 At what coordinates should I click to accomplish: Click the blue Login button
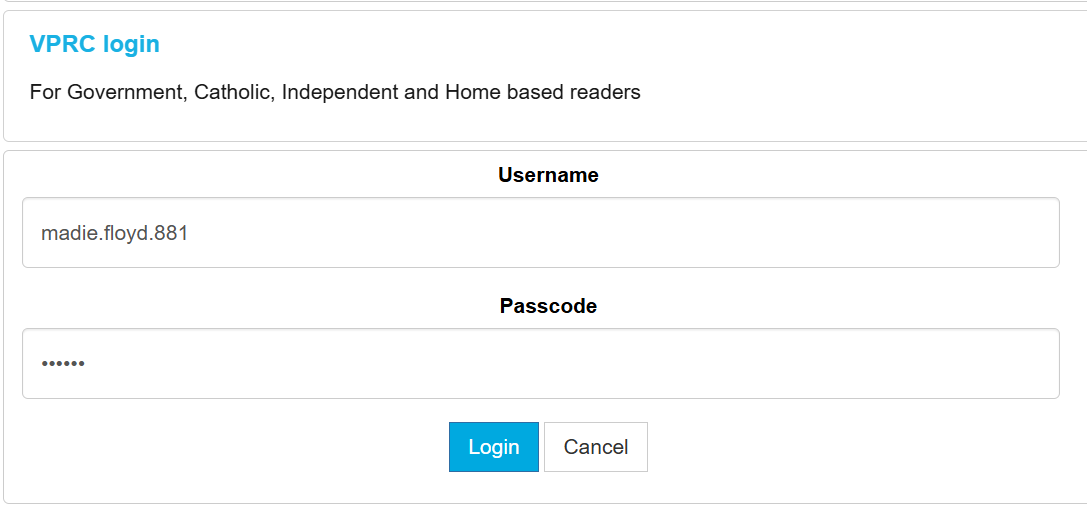493,447
